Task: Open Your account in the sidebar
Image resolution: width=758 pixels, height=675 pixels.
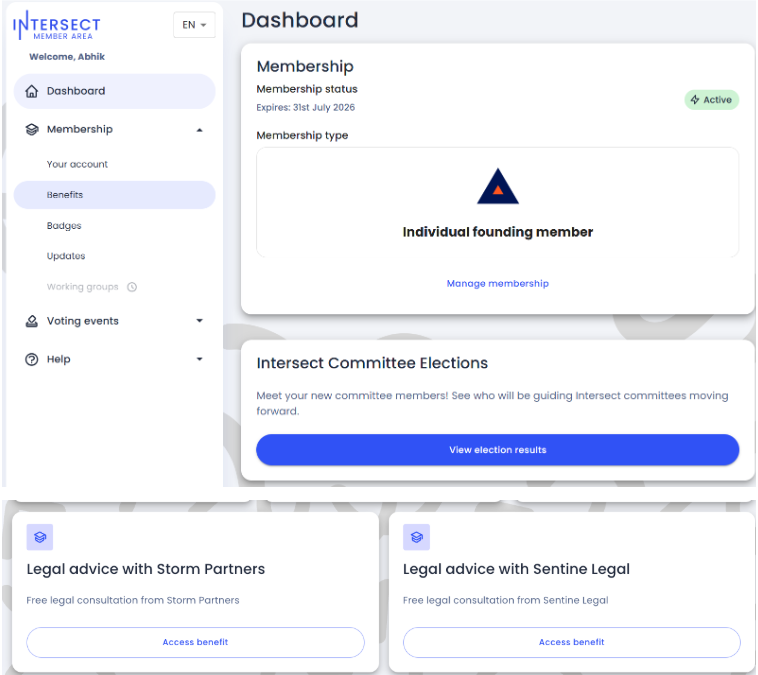Action: (77, 164)
